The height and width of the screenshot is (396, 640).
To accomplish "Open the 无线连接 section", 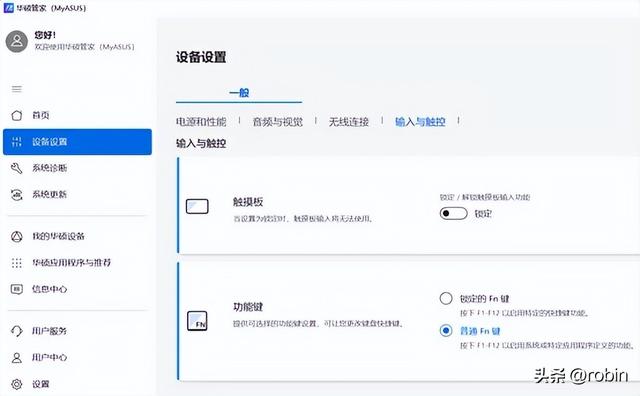I will pos(349,121).
